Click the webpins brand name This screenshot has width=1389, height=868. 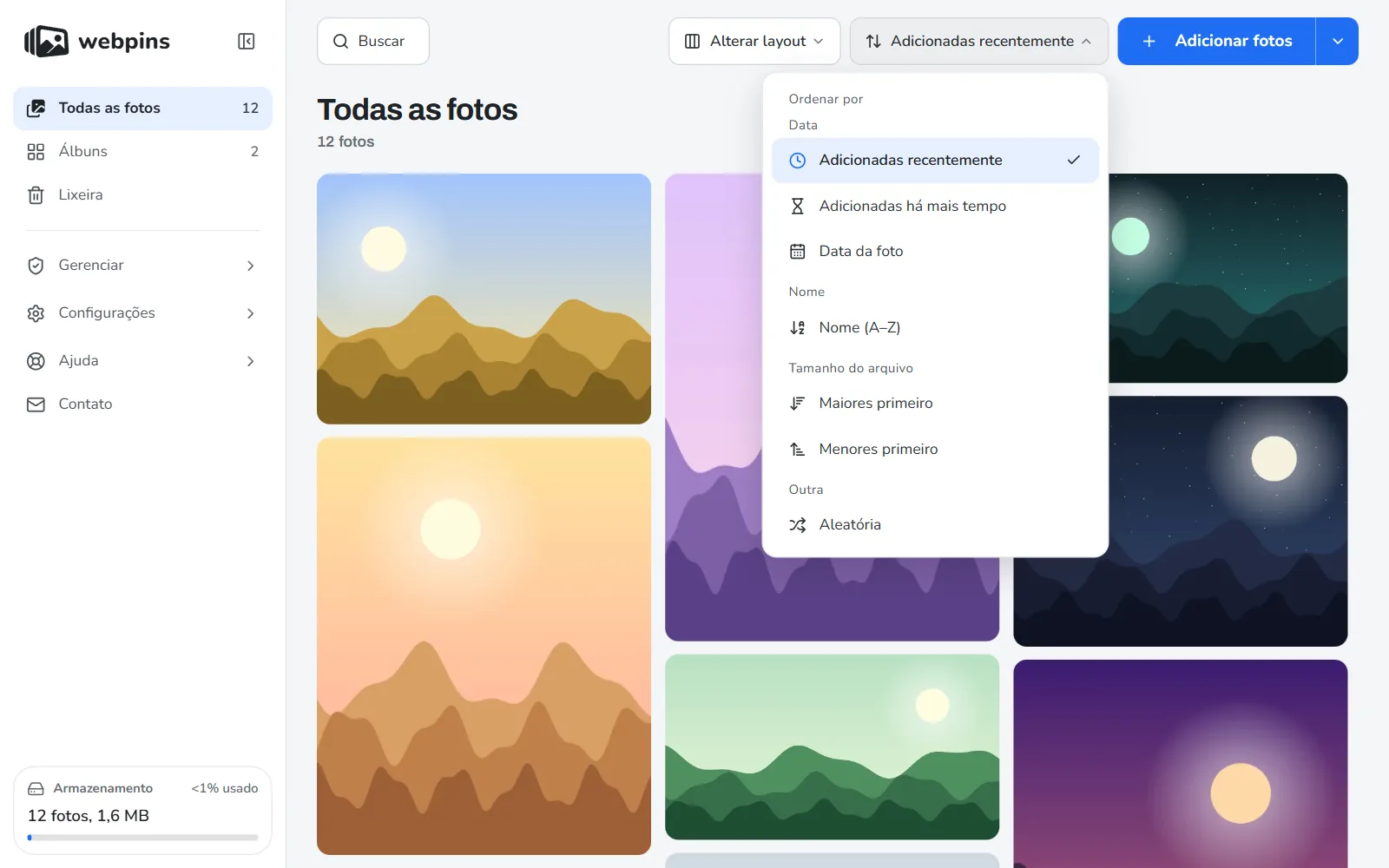(124, 42)
